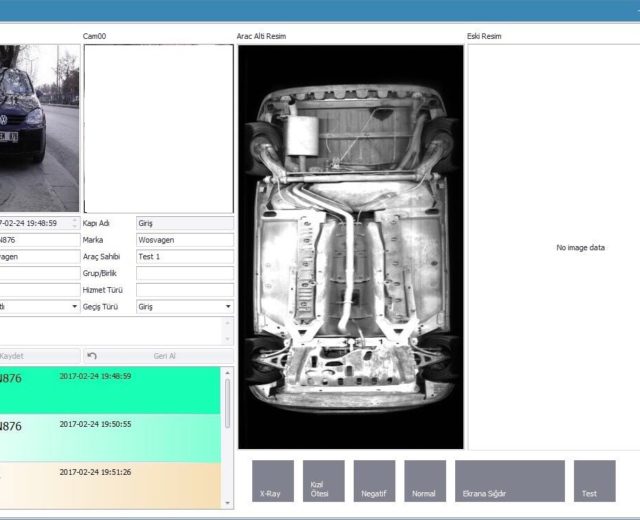
Task: Click the record list scrollbar down arrow
Action: [227, 502]
